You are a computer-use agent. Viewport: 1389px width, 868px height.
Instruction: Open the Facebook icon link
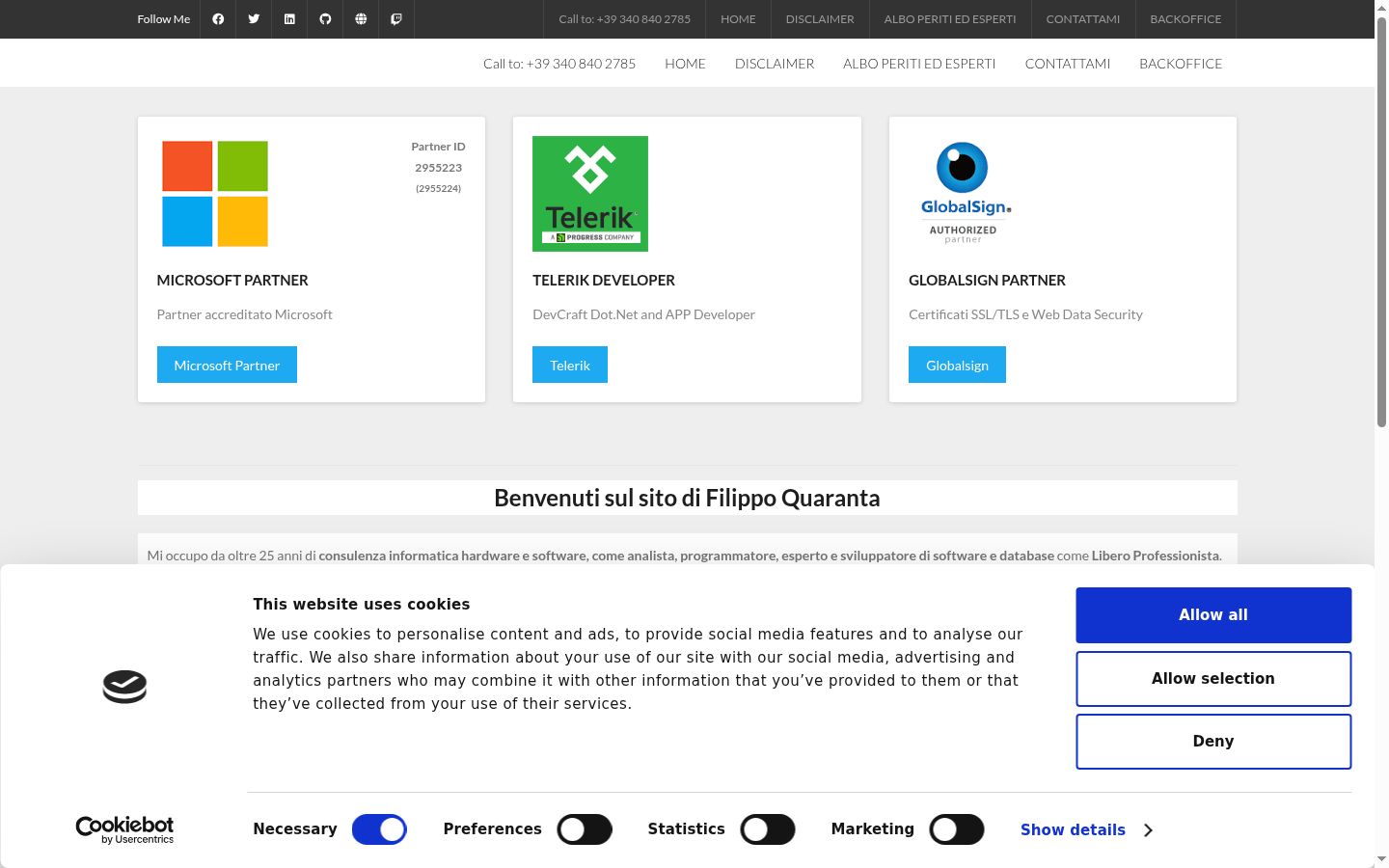point(218,19)
